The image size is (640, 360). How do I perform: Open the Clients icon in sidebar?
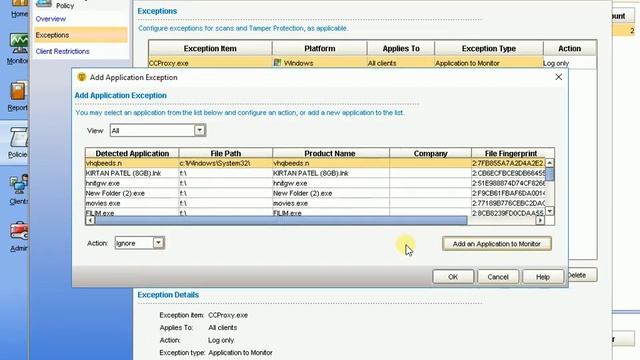[x=19, y=184]
